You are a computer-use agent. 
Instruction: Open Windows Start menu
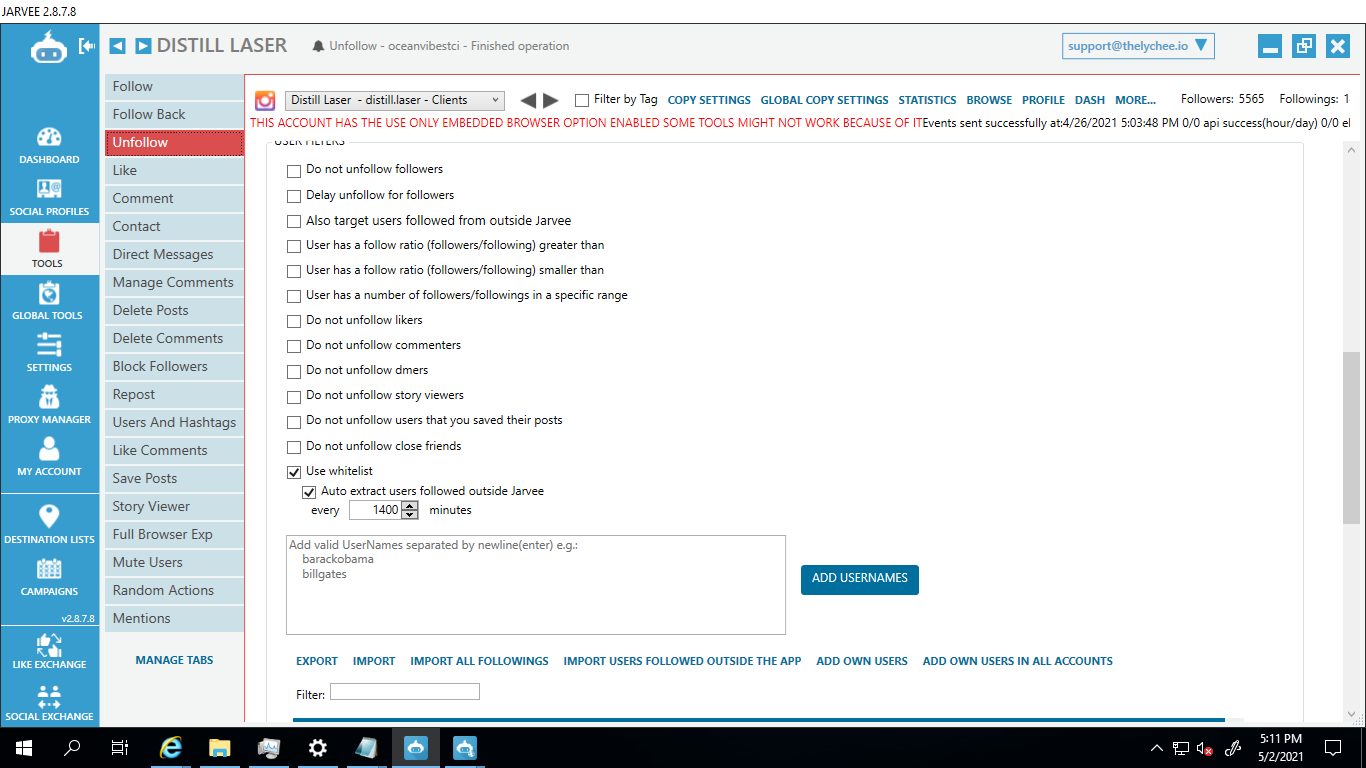point(23,747)
